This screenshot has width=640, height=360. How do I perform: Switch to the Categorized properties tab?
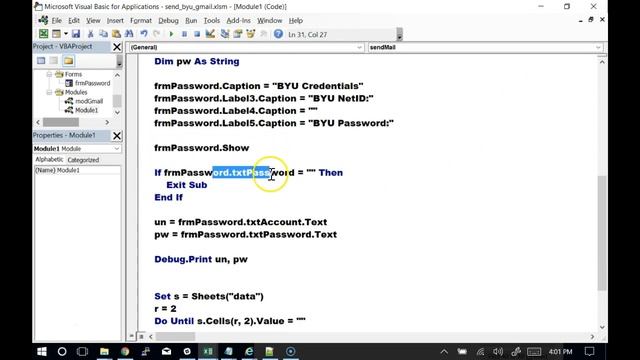tap(83, 160)
